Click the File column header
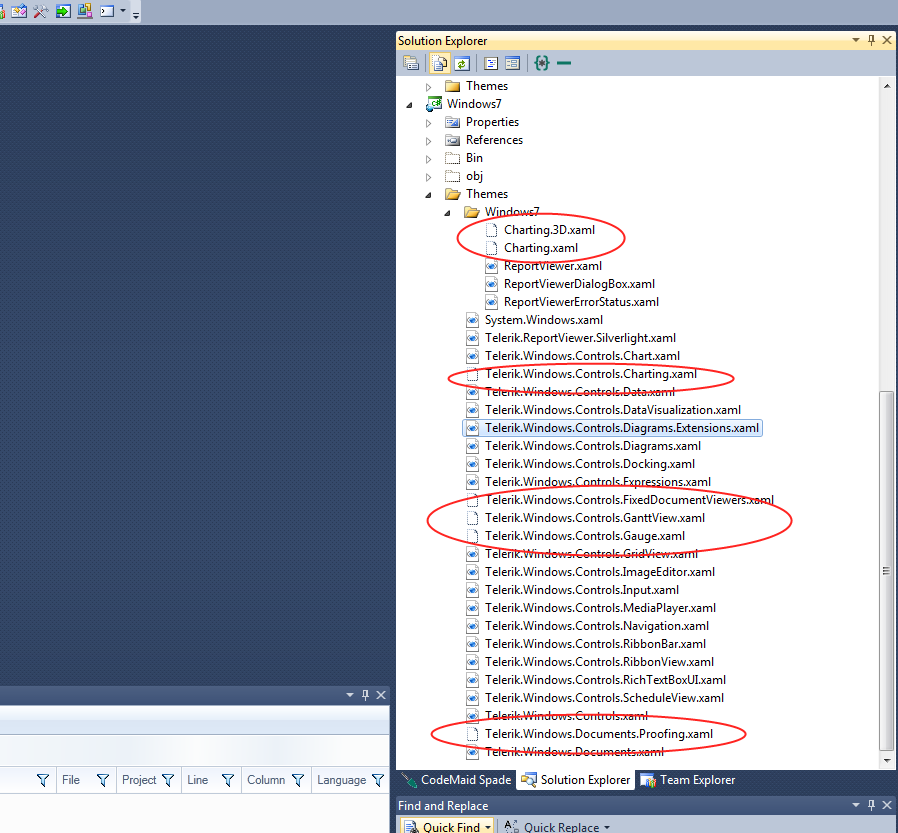The image size is (898, 833). pos(70,780)
